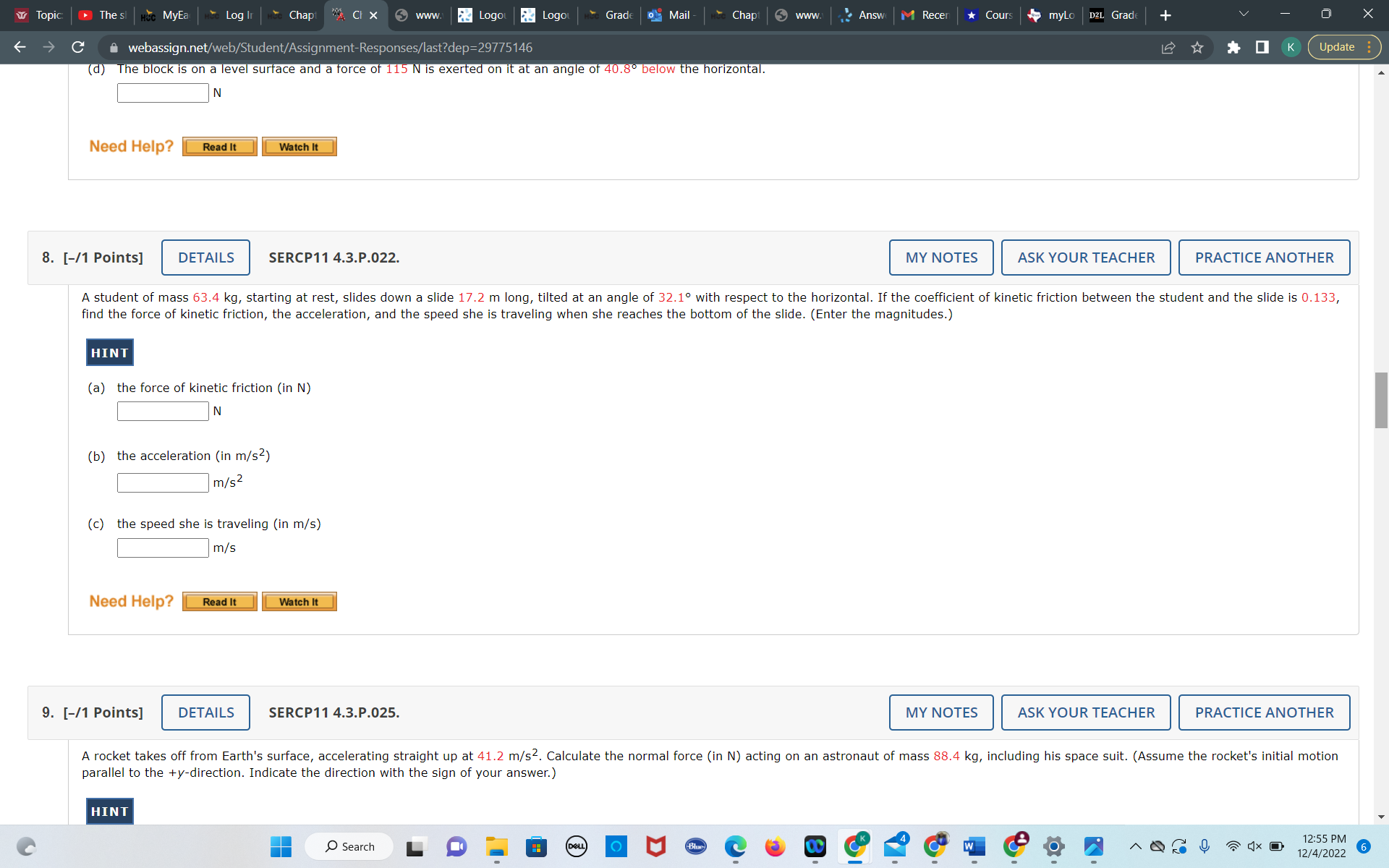
Task: Open Windows Settings from the taskbar
Action: [1053, 846]
